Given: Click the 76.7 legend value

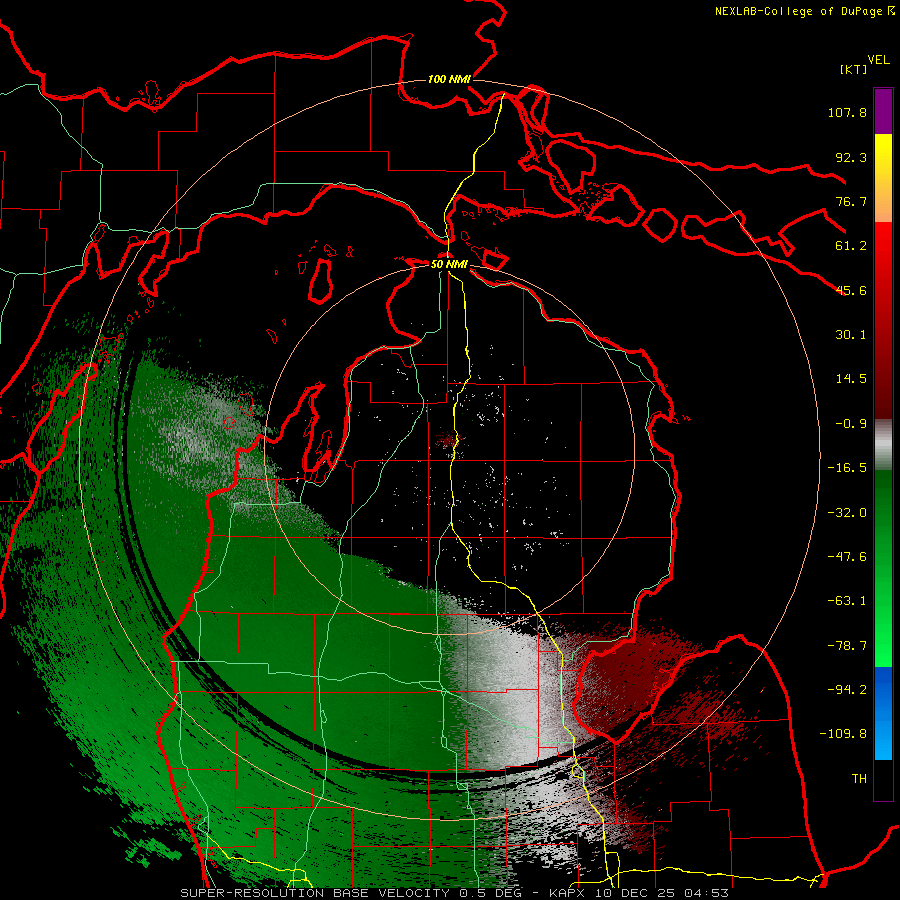Looking at the screenshot, I should (851, 201).
